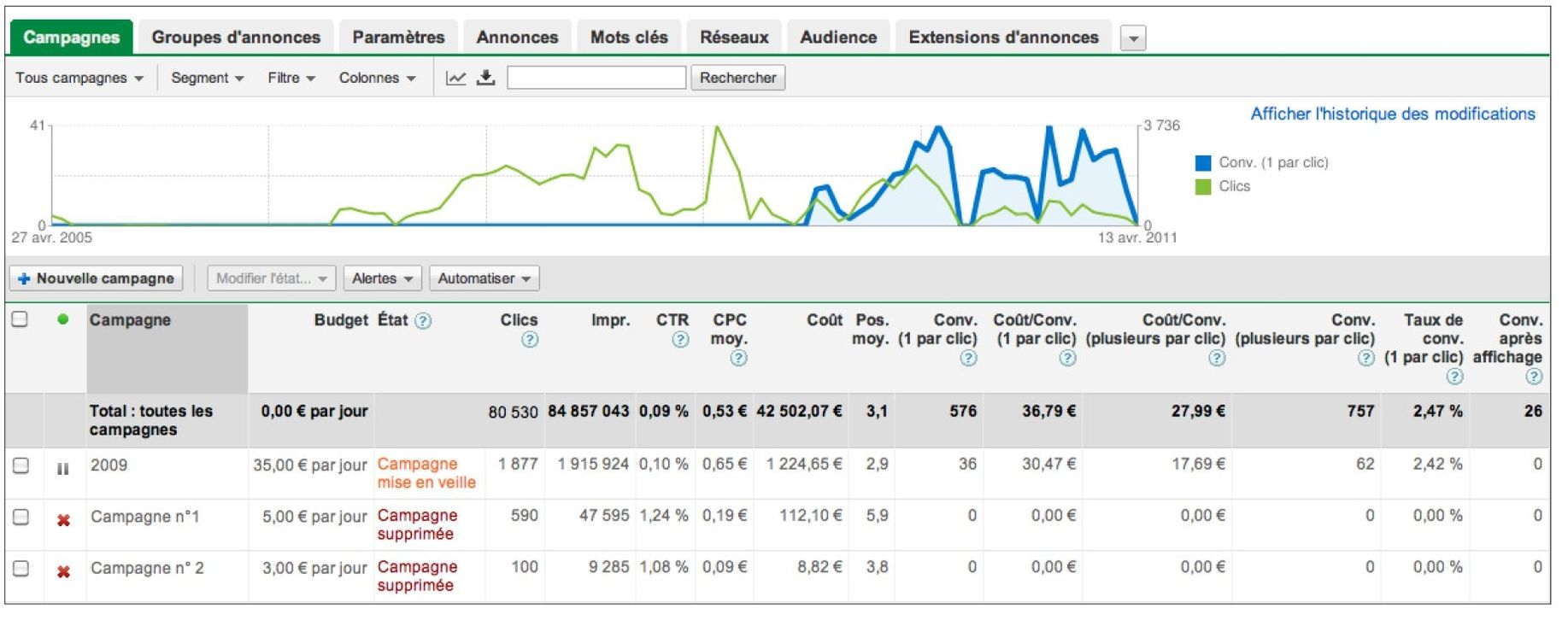This screenshot has height=620, width=1568.
Task: Click help icon under CTR column header
Action: pos(680,340)
